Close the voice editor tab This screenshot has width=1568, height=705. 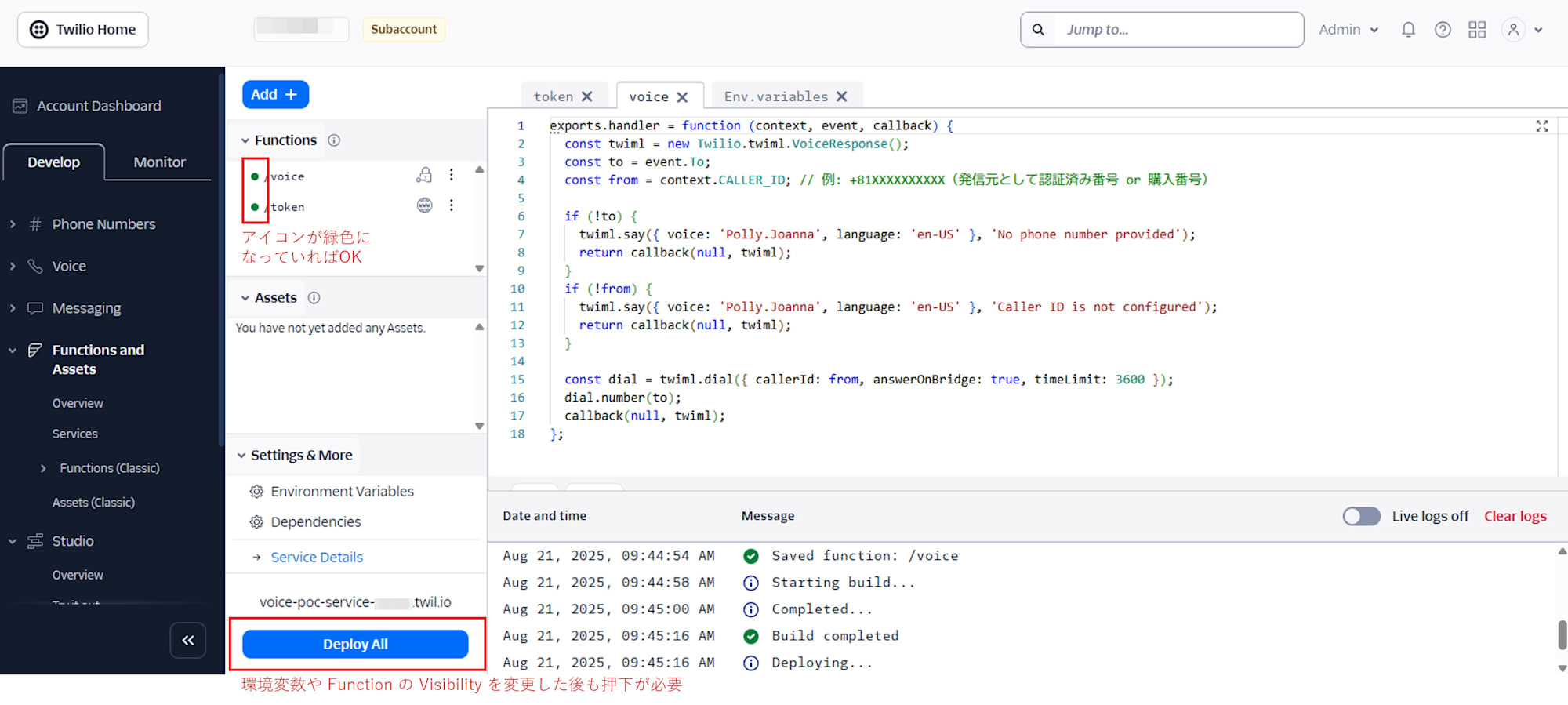pyautogui.click(x=683, y=97)
